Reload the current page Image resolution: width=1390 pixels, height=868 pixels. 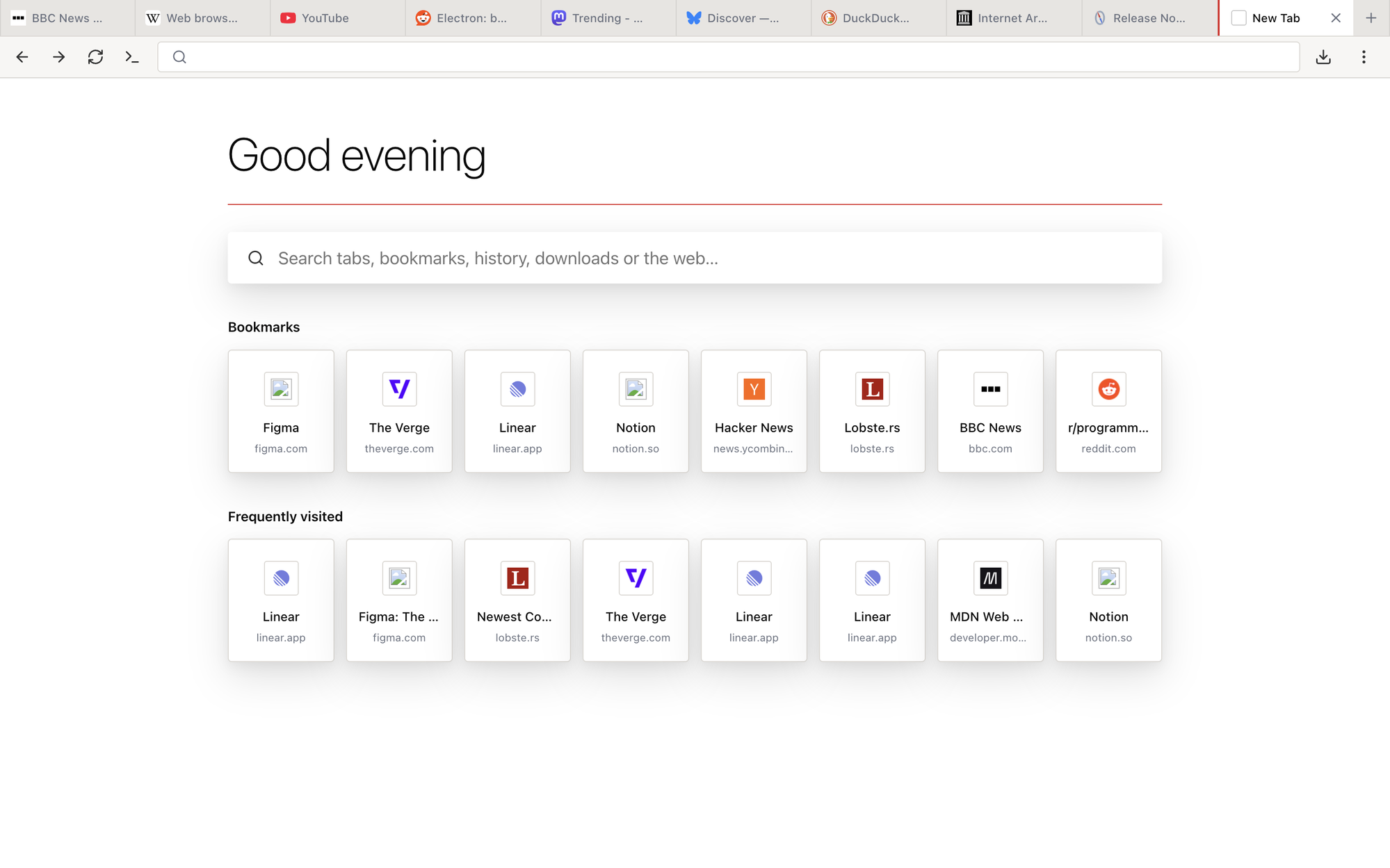click(95, 57)
